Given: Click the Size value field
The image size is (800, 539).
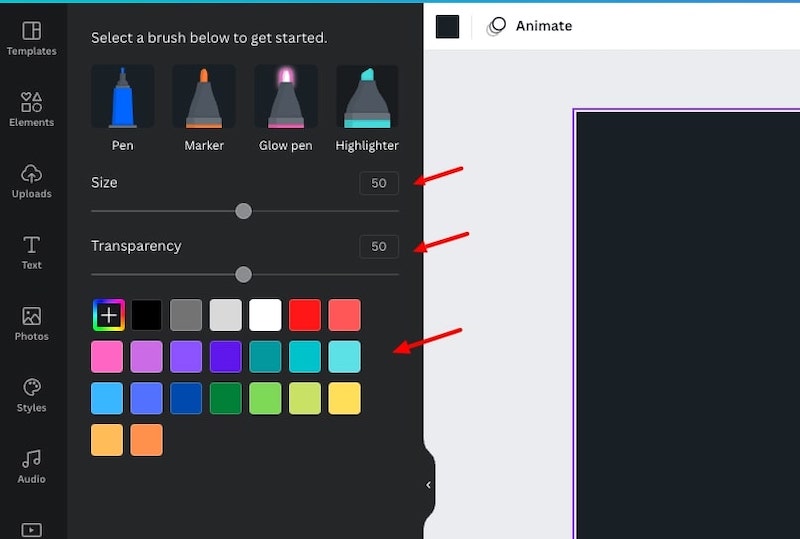Looking at the screenshot, I should pos(379,183).
